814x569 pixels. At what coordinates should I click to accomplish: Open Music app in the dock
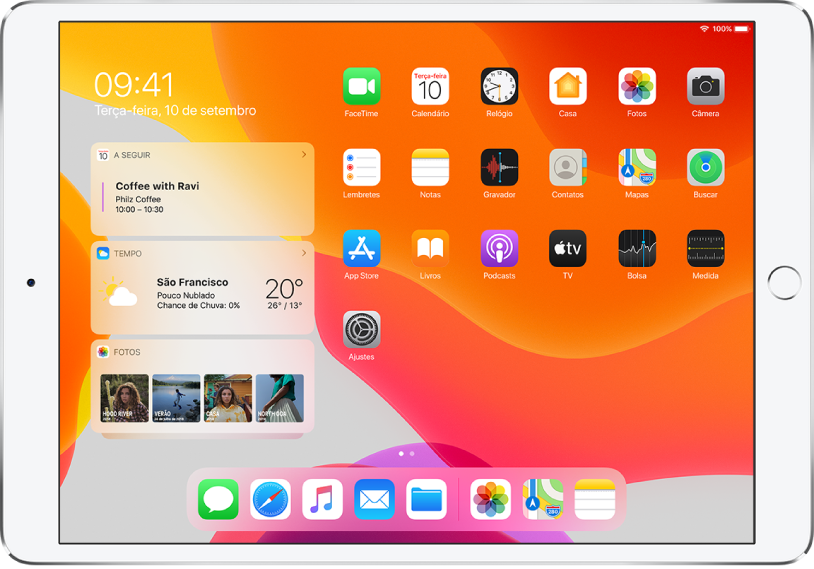point(322,499)
